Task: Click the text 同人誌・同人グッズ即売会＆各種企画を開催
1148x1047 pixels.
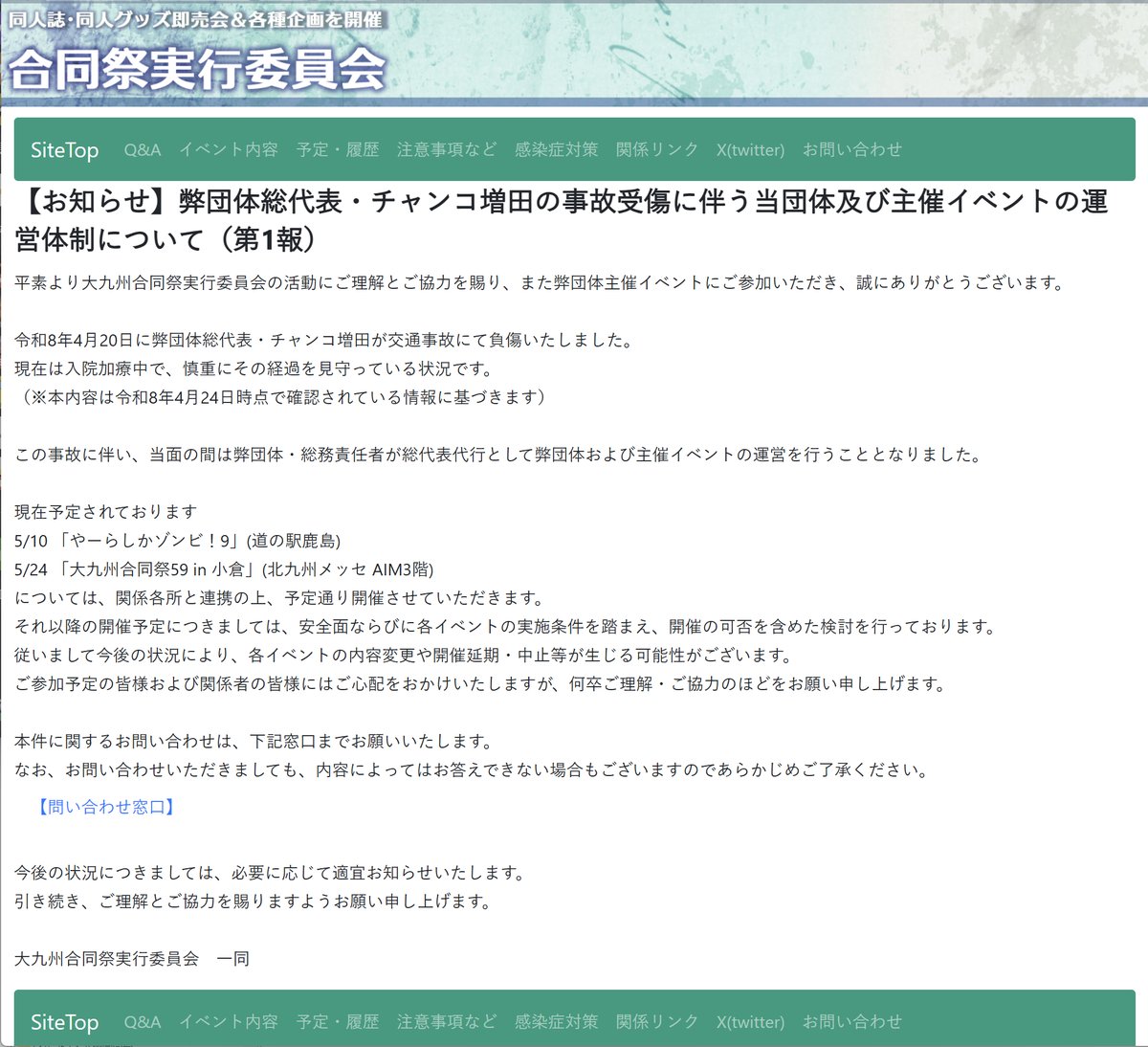Action: tap(195, 19)
